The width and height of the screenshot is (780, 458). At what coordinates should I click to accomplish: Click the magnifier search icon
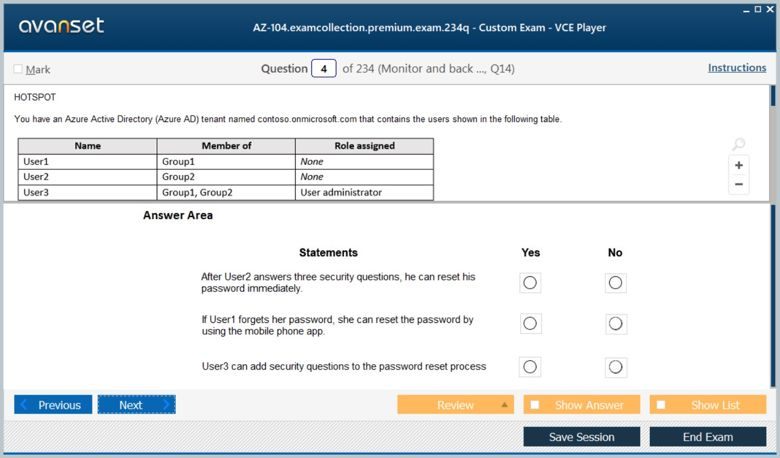pyautogui.click(x=739, y=145)
